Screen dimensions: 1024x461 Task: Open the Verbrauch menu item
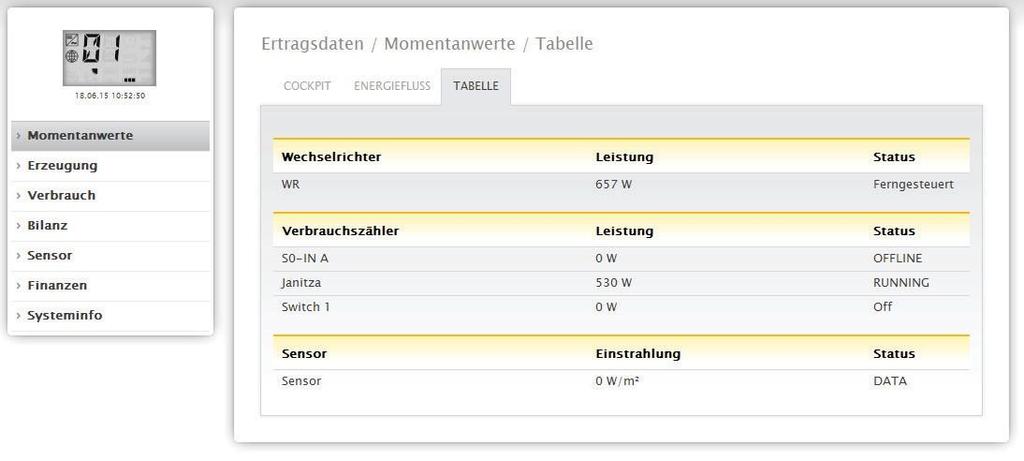click(110, 196)
